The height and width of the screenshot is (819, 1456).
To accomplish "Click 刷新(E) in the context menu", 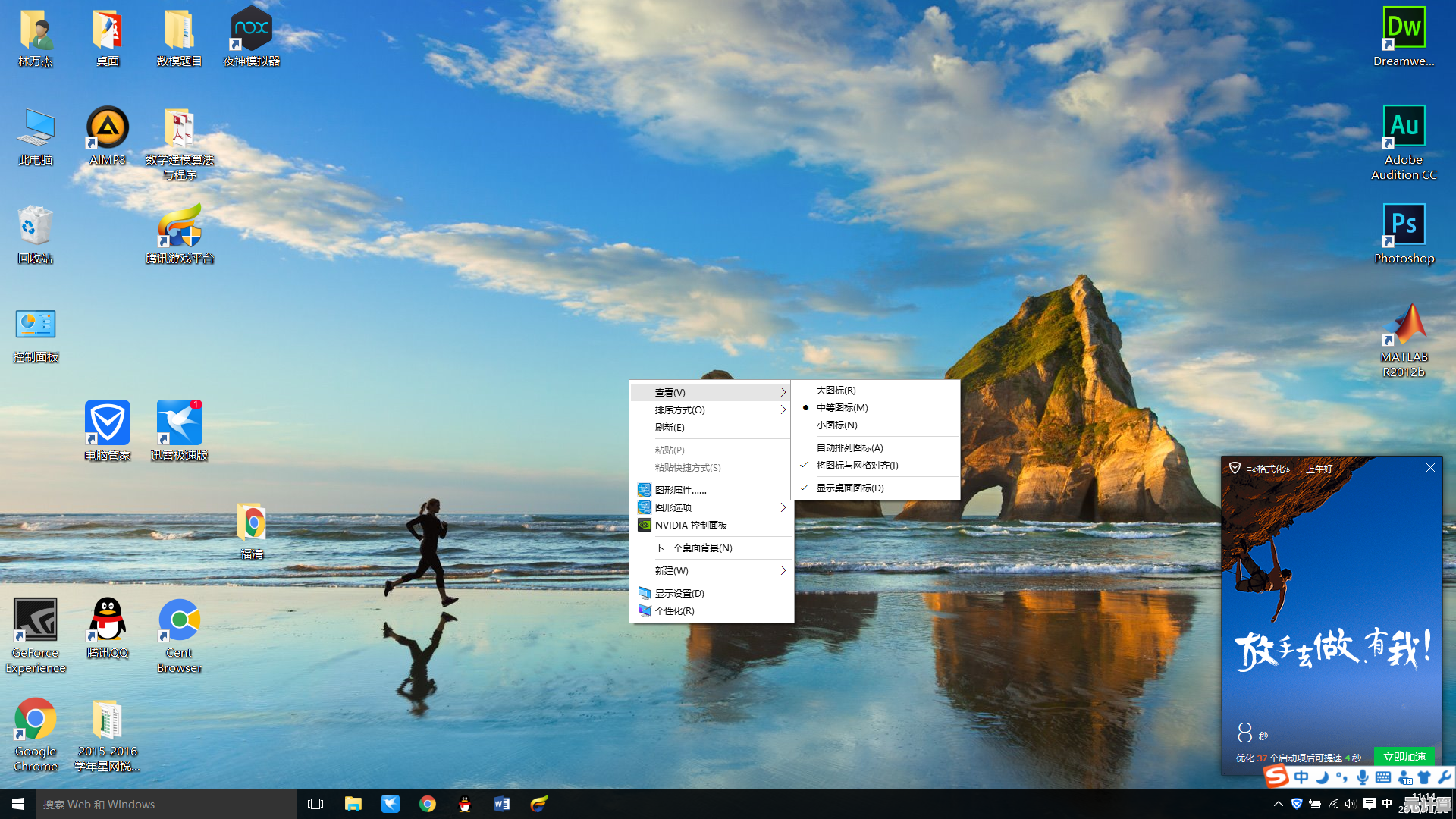I will tap(670, 428).
